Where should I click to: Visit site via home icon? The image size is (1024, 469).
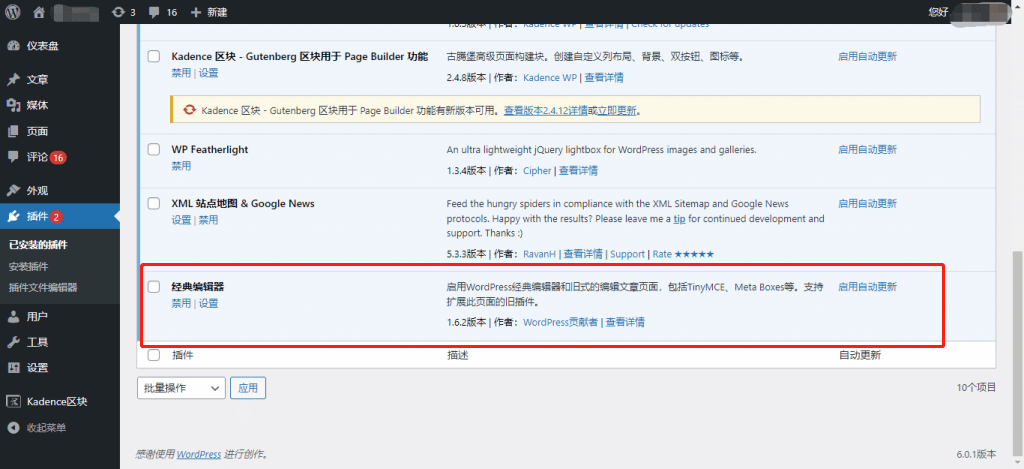39,12
